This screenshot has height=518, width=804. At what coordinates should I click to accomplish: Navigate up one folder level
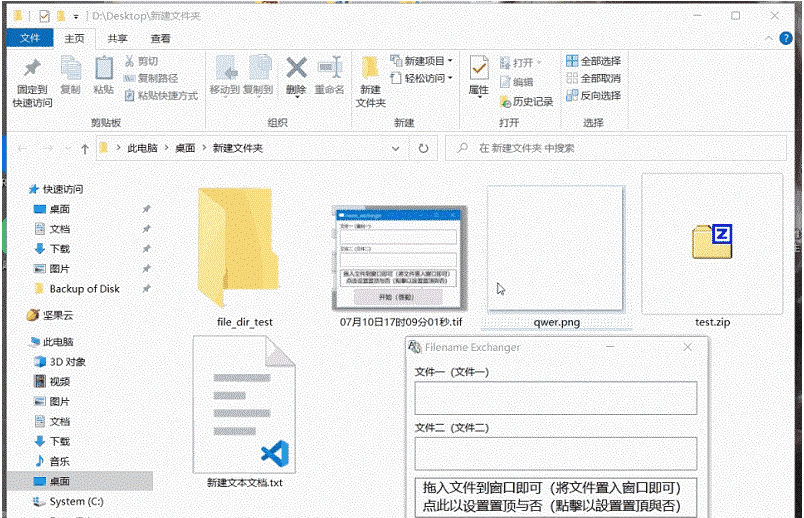(x=85, y=148)
